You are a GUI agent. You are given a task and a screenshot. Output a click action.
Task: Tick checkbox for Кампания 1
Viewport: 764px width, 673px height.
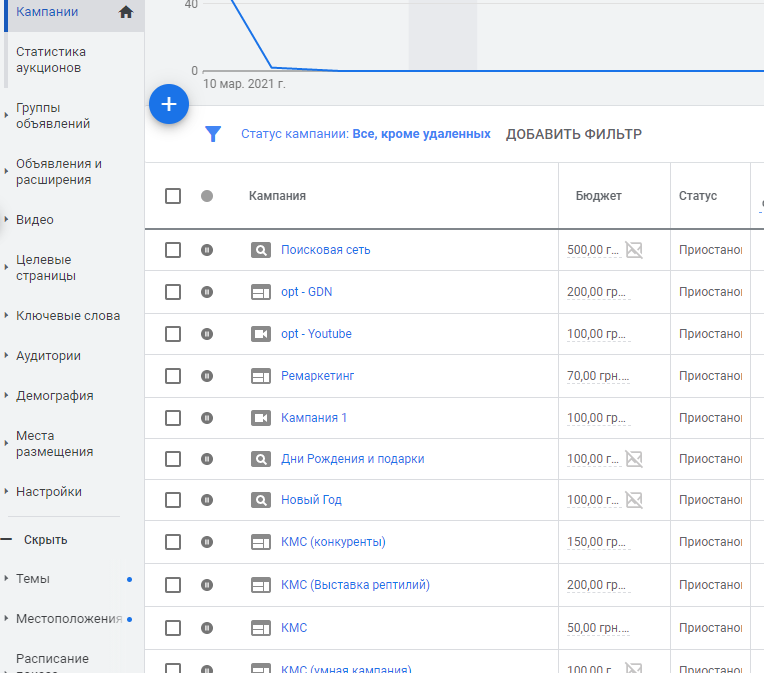point(173,418)
